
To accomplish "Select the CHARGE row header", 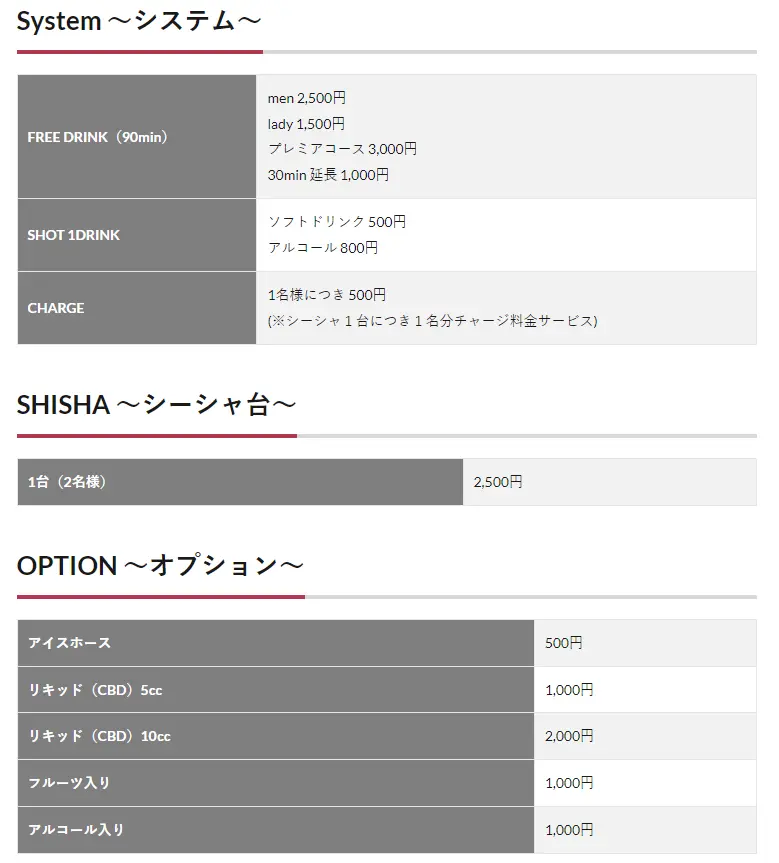I will [x=137, y=308].
